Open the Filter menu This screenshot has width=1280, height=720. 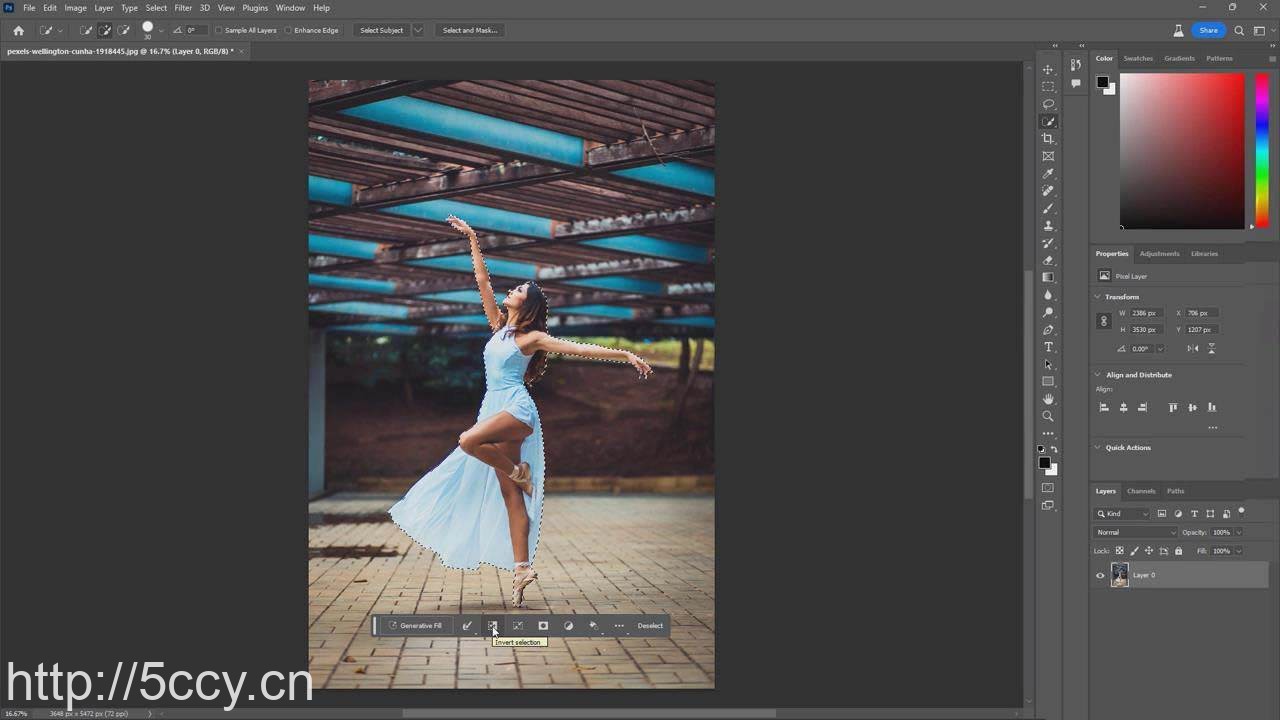click(183, 8)
